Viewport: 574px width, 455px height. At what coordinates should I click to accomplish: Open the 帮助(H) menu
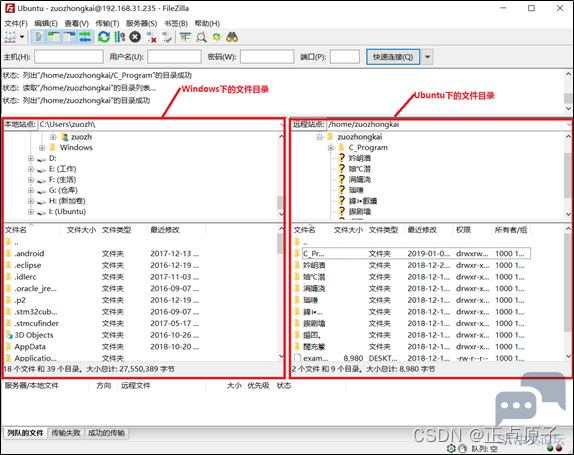click(207, 24)
